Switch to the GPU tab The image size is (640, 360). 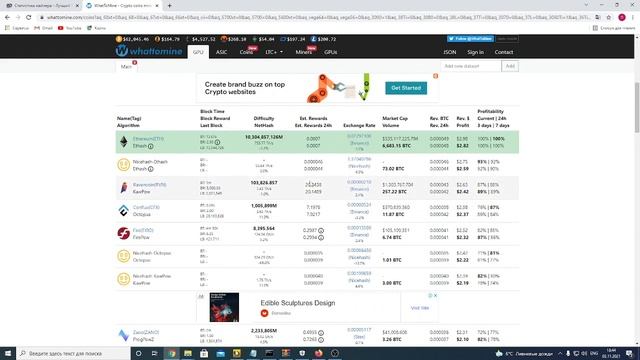[x=198, y=52]
